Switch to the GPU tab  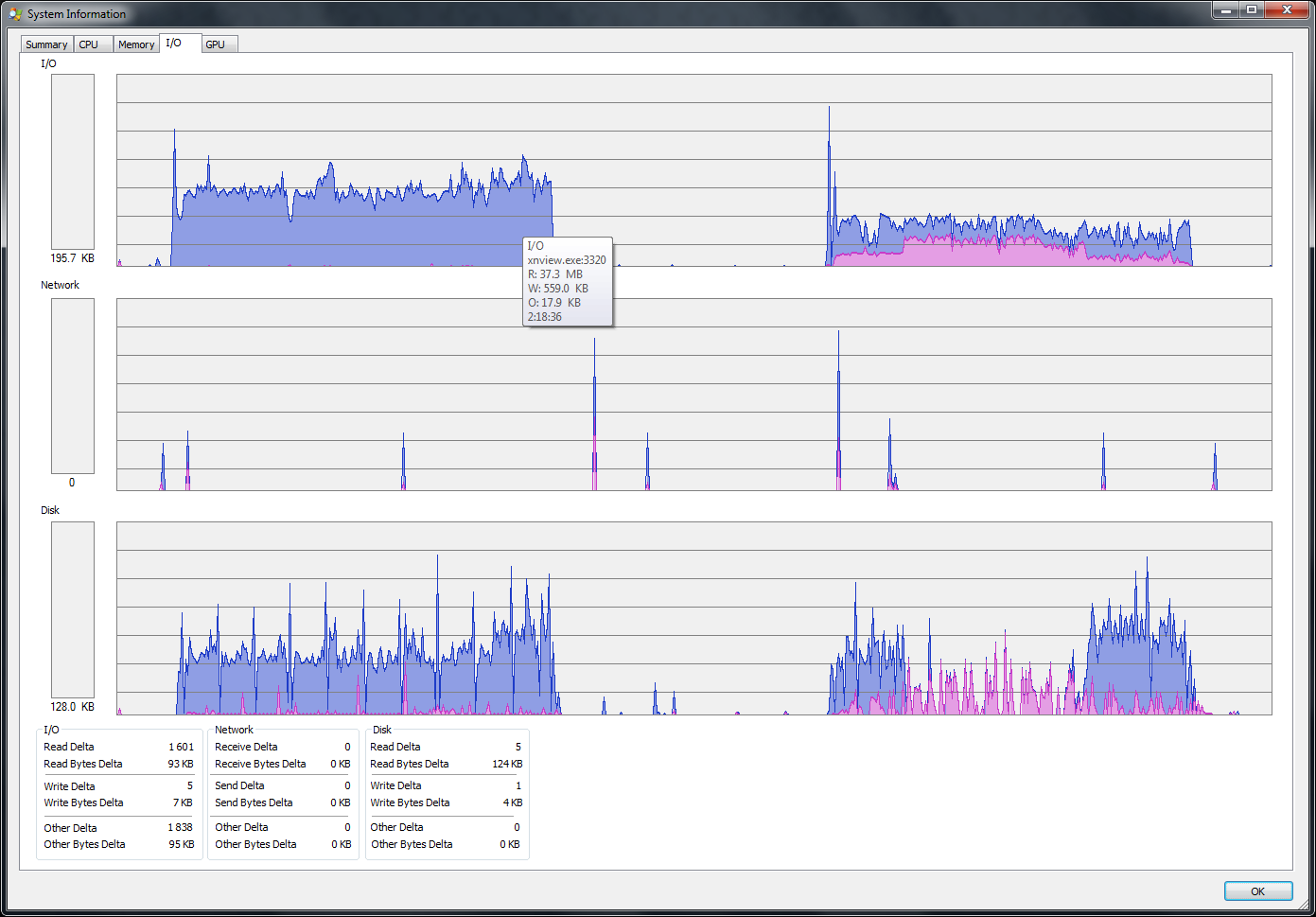219,44
